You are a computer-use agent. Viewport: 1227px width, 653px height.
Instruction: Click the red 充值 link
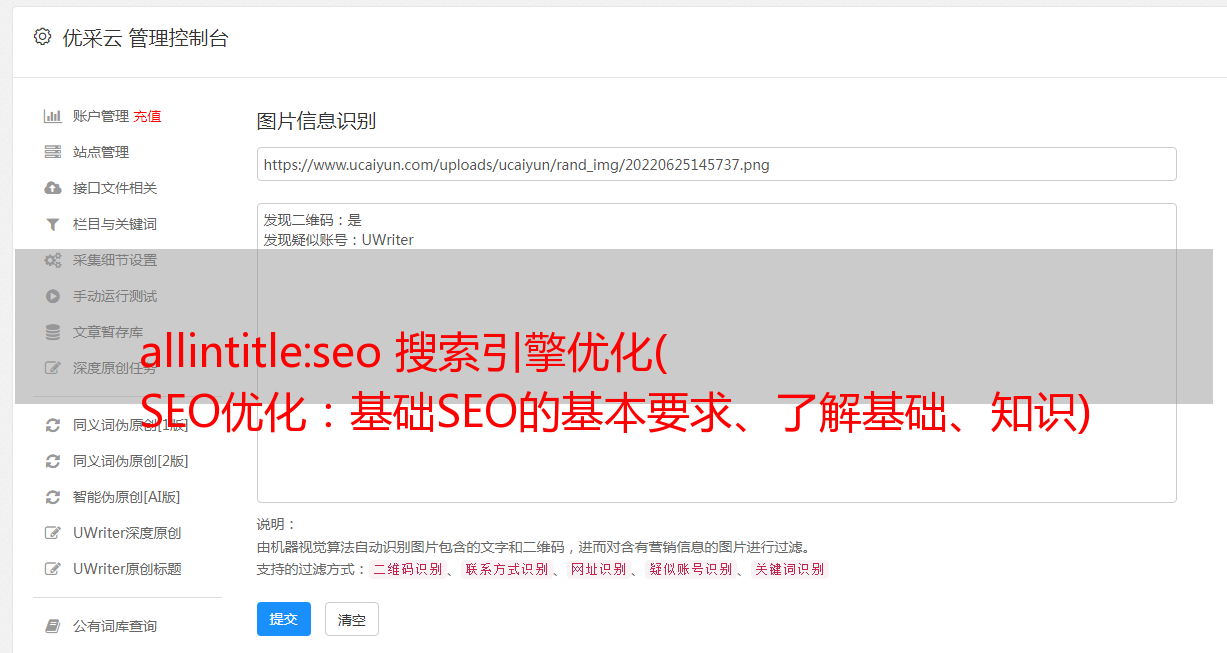pyautogui.click(x=147, y=116)
